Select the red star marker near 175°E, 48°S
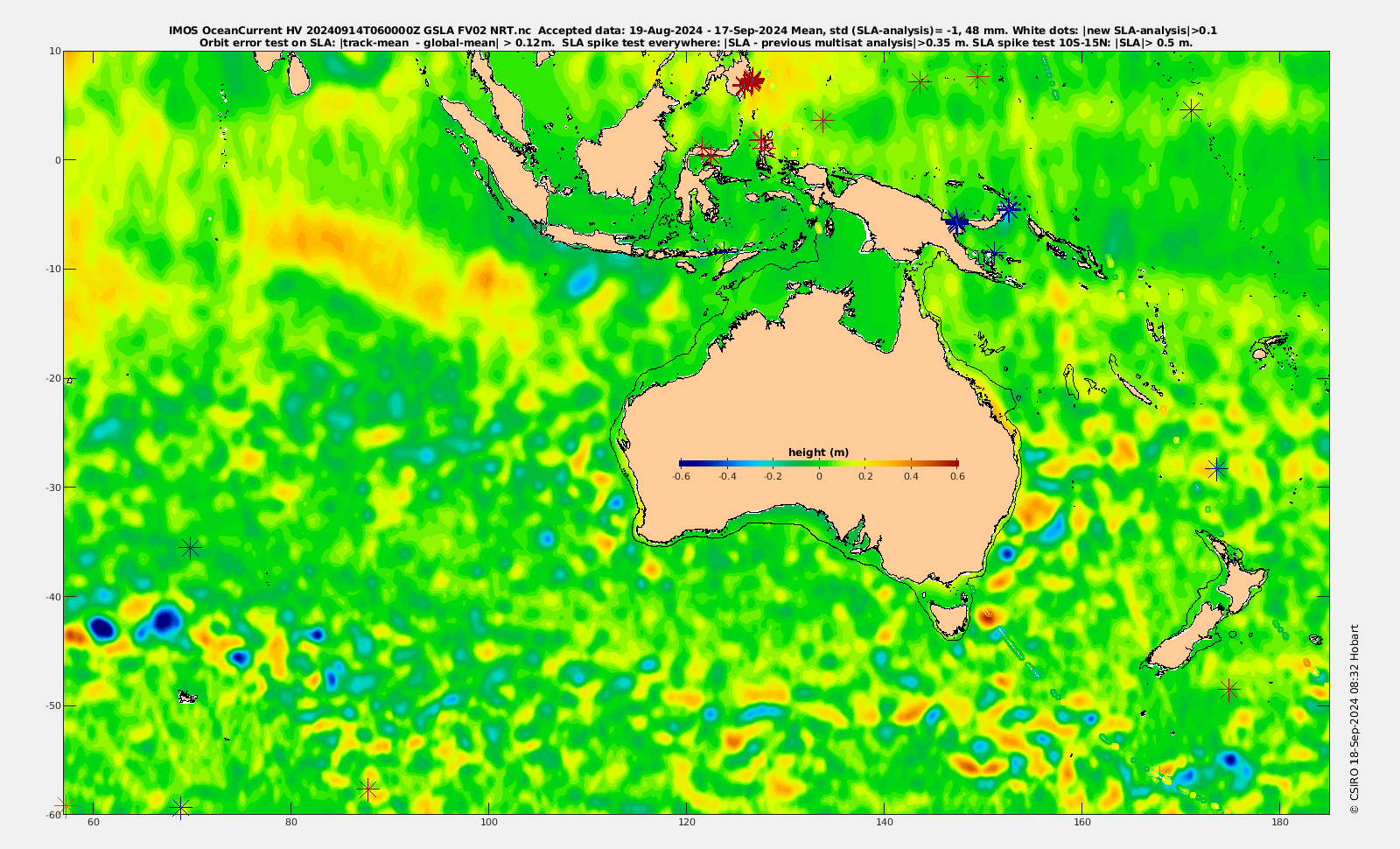This screenshot has width=1400, height=849. [x=1229, y=690]
